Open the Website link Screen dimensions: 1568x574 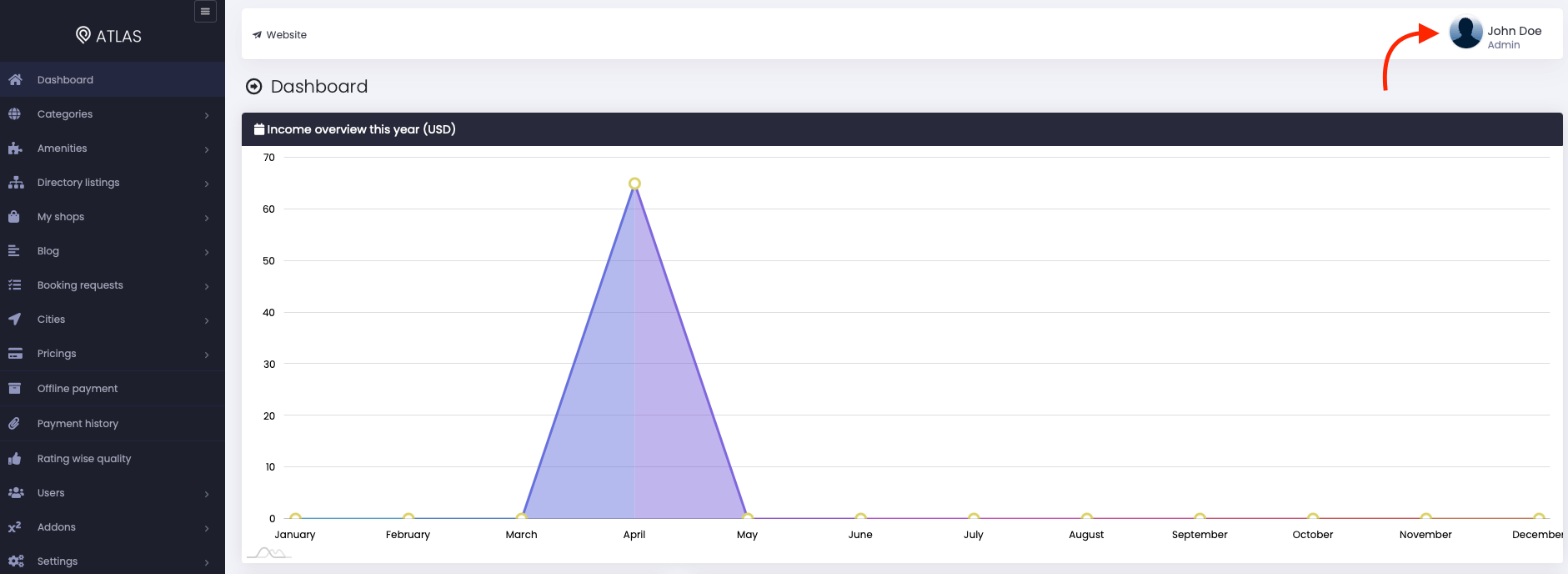(x=280, y=35)
